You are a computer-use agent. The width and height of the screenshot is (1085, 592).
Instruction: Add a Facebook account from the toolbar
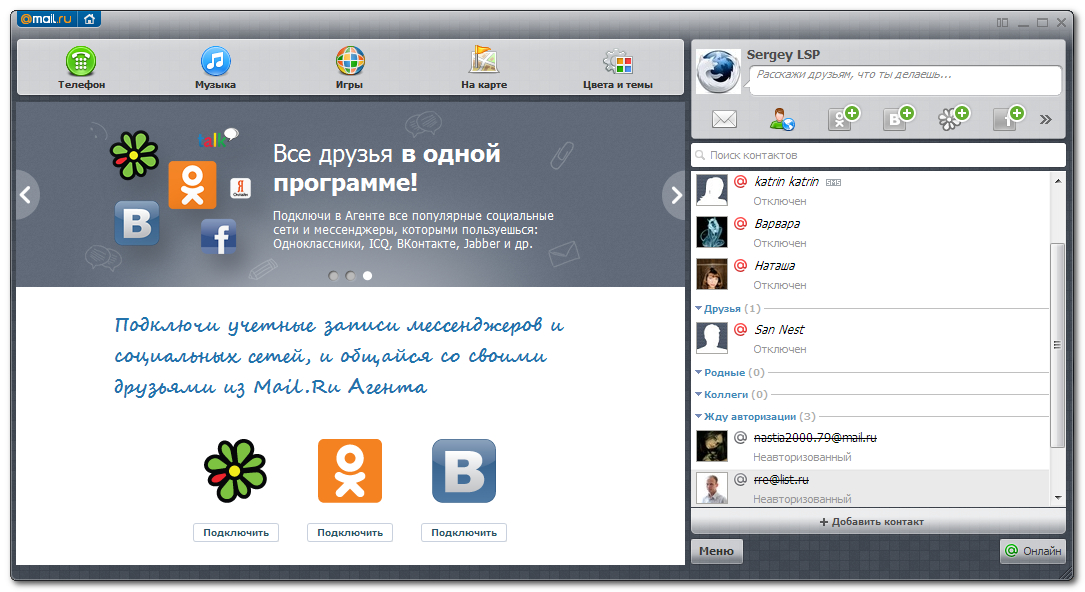pos(1008,118)
